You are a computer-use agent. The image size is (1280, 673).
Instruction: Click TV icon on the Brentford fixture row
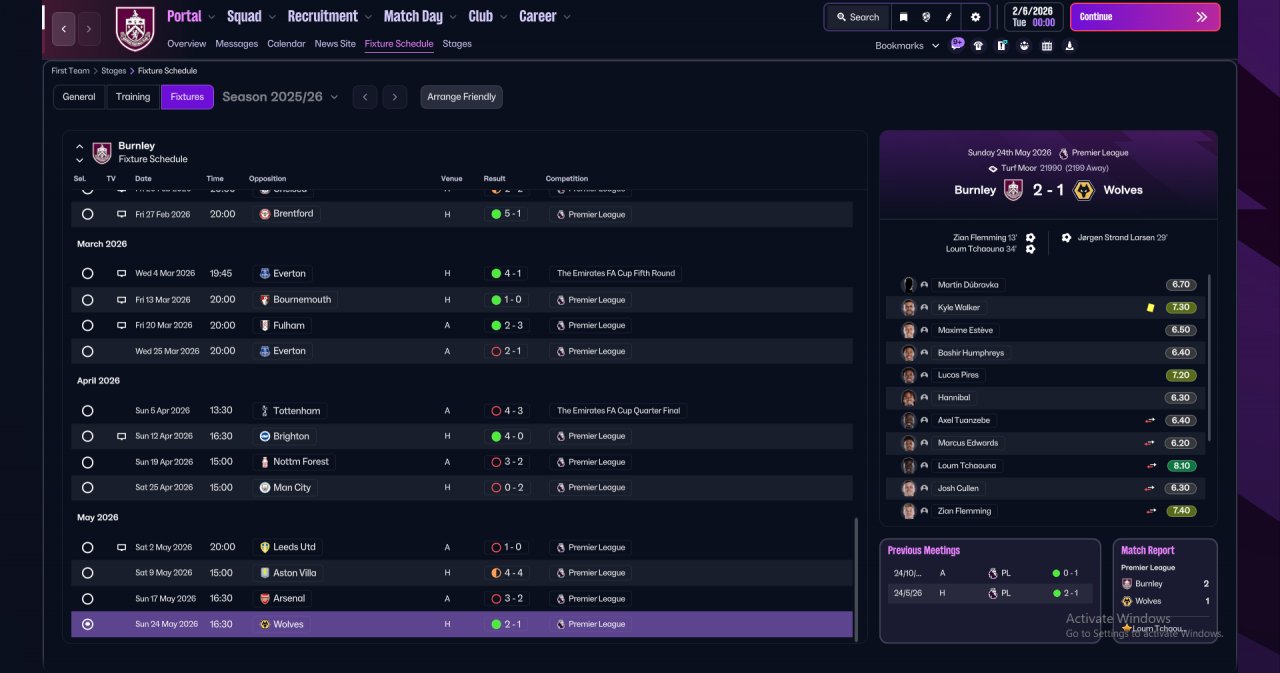click(x=122, y=214)
